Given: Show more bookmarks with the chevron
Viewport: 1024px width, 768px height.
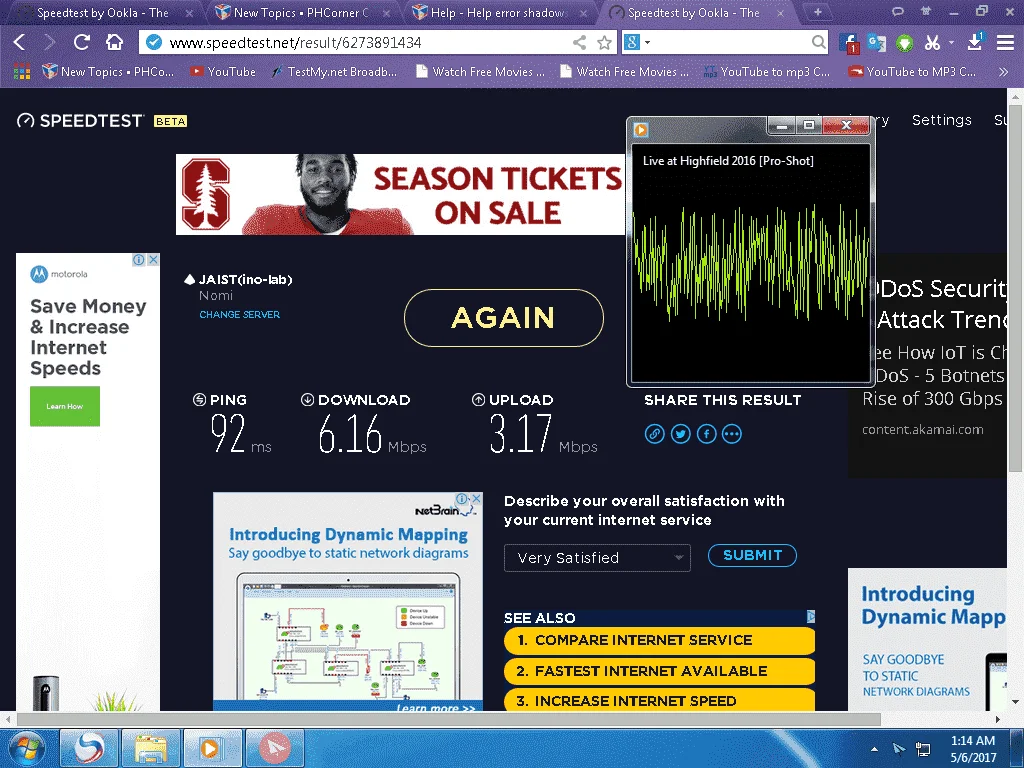Looking at the screenshot, I should pos(1003,72).
